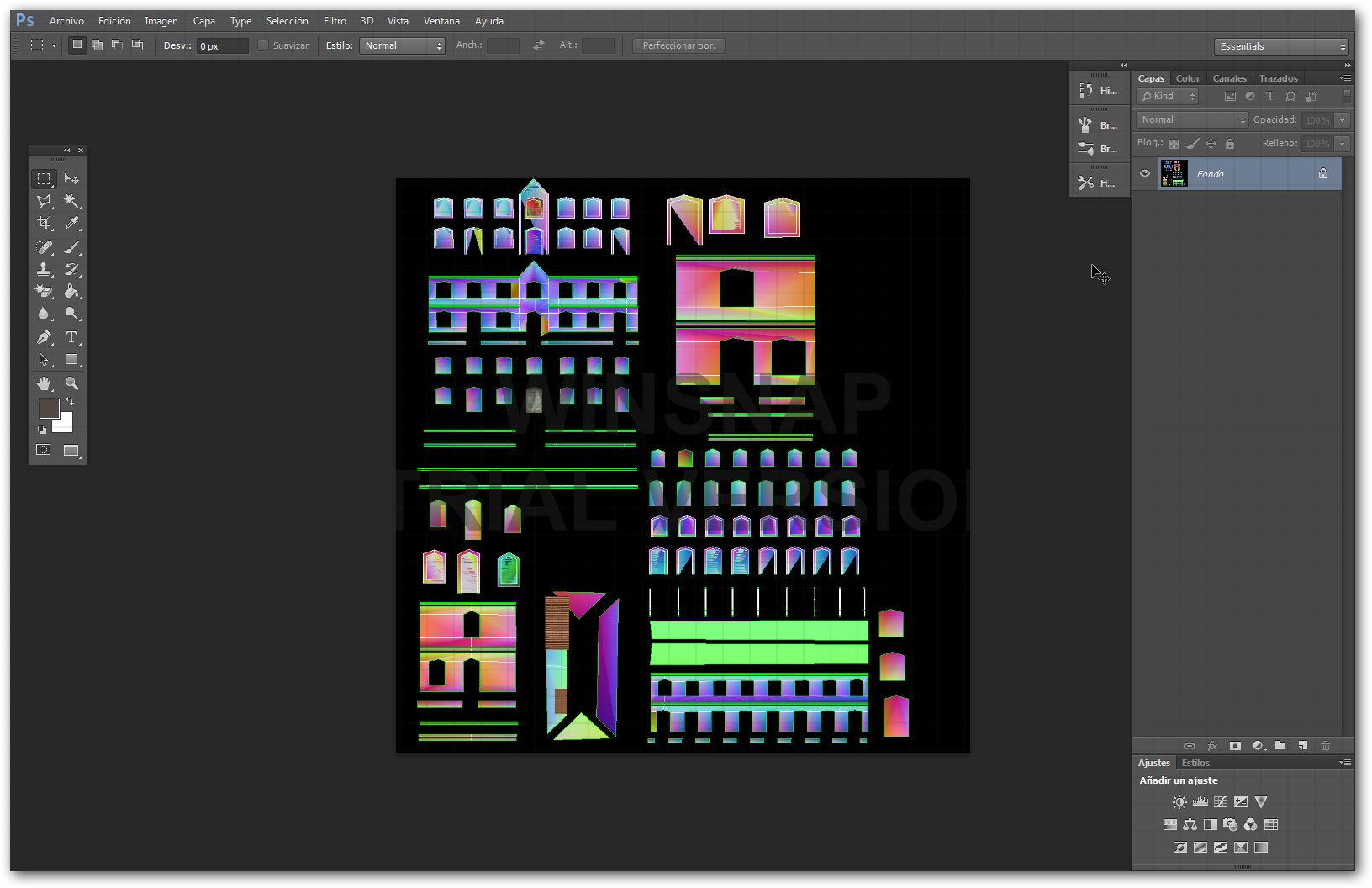Open the Essentials workspace dropdown

pos(1282,46)
